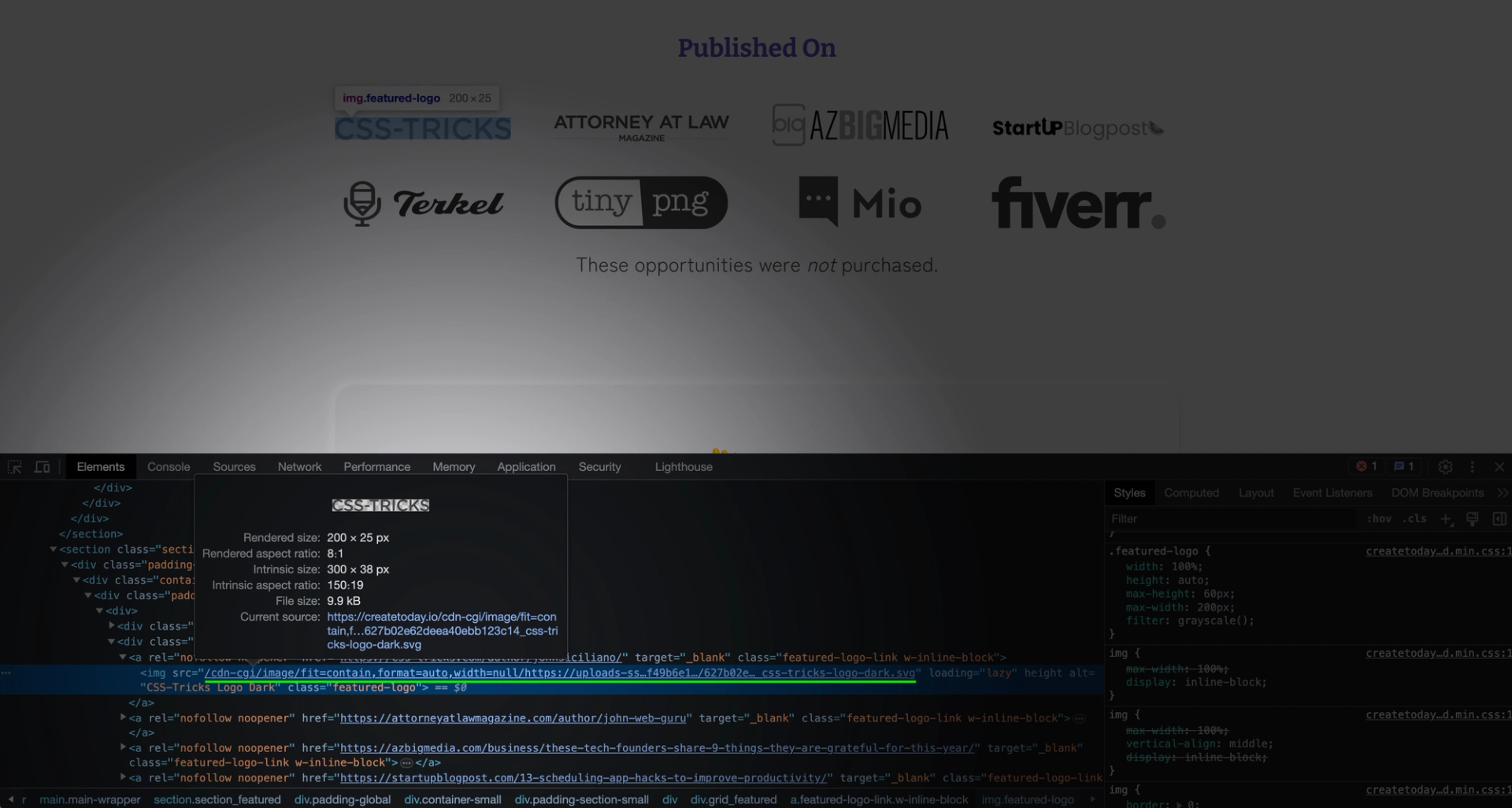Select div.container-small breadcrumb

[453, 799]
